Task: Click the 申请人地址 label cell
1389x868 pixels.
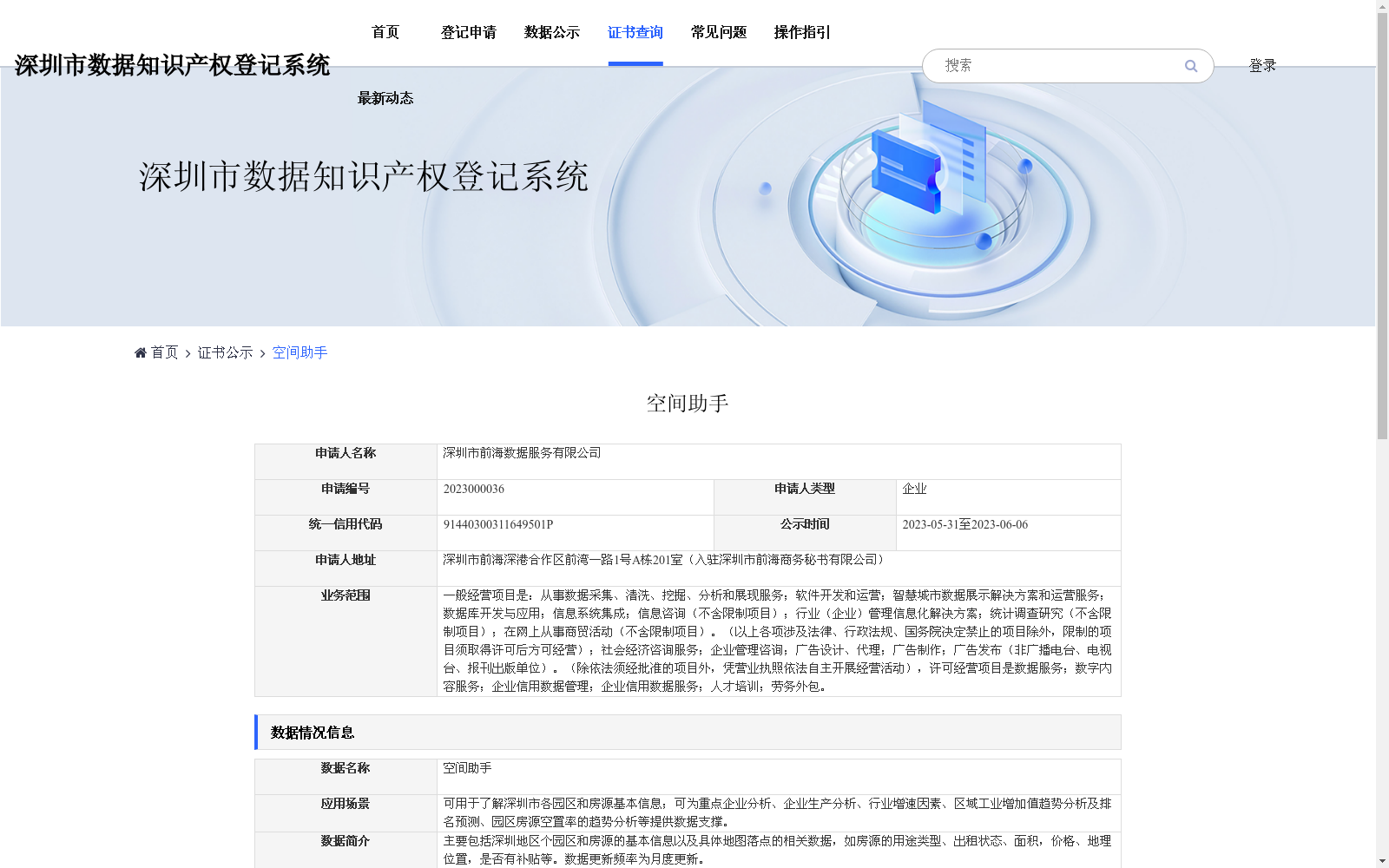Action: point(346,569)
